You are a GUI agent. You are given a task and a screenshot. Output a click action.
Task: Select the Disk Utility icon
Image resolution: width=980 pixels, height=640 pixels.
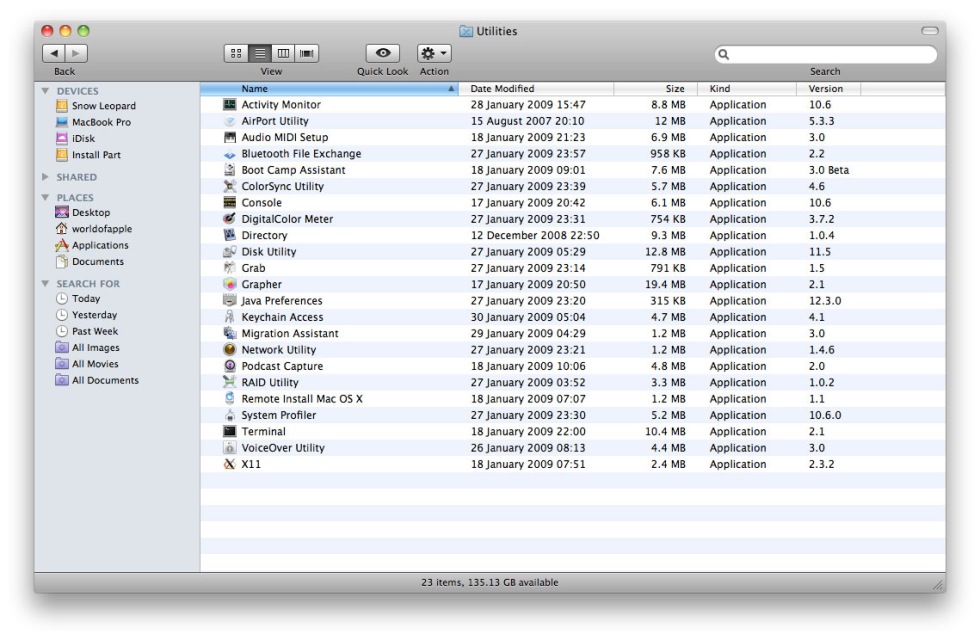click(229, 252)
